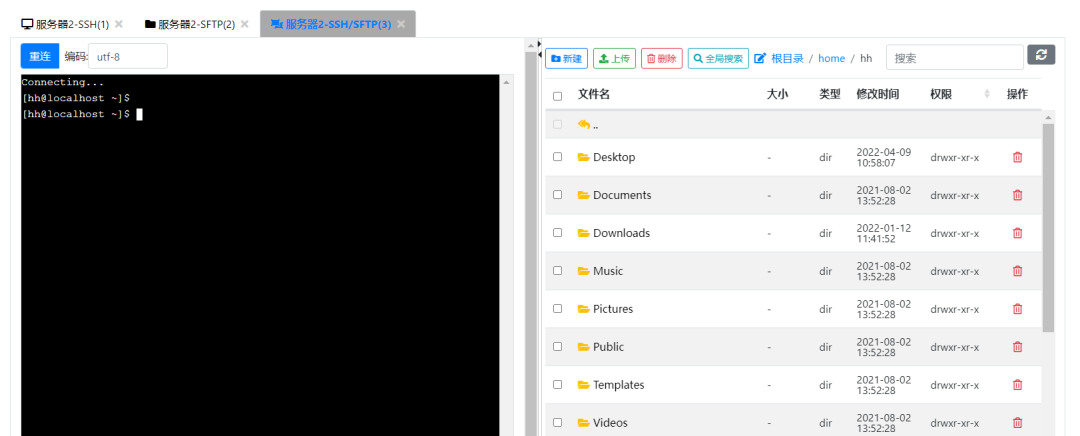
Task: Click the 文件名 column header
Action: pyautogui.click(x=594, y=94)
